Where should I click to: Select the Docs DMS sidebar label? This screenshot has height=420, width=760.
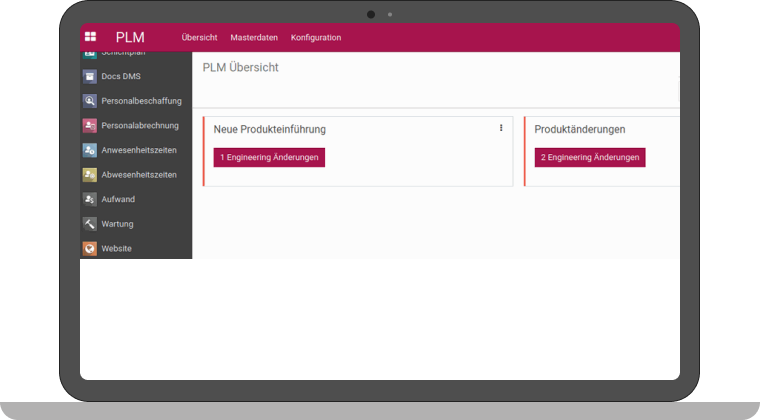(121, 76)
